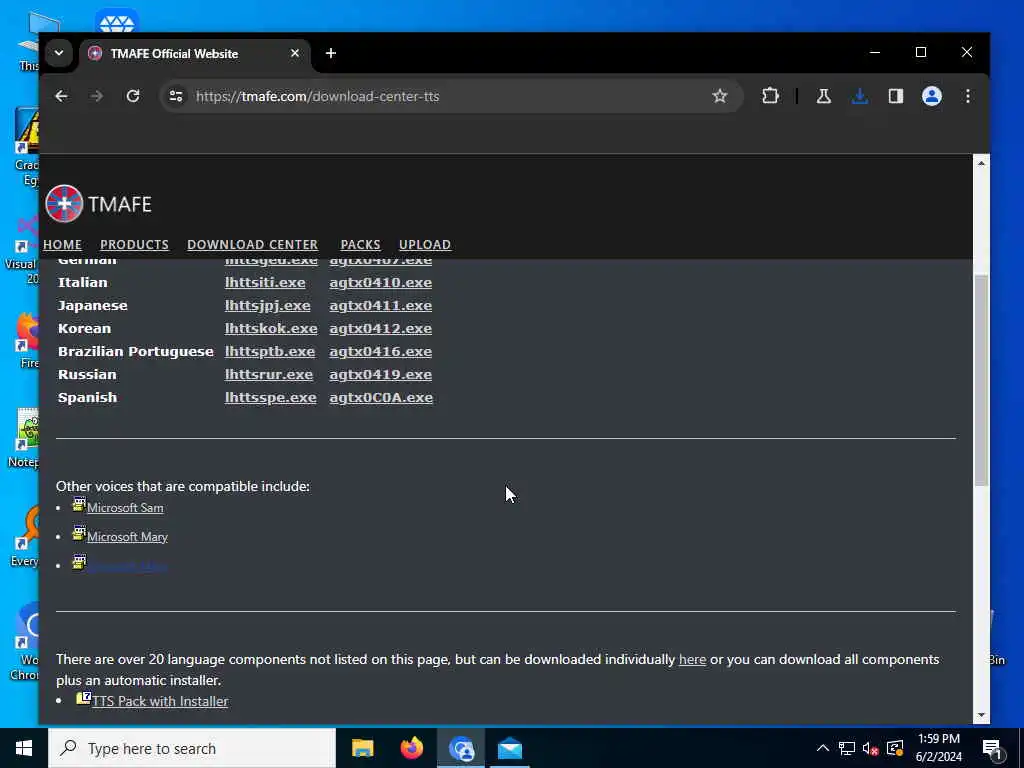Viewport: 1024px width, 768px height.
Task: Bookmark this page with the star icon
Action: coord(720,96)
